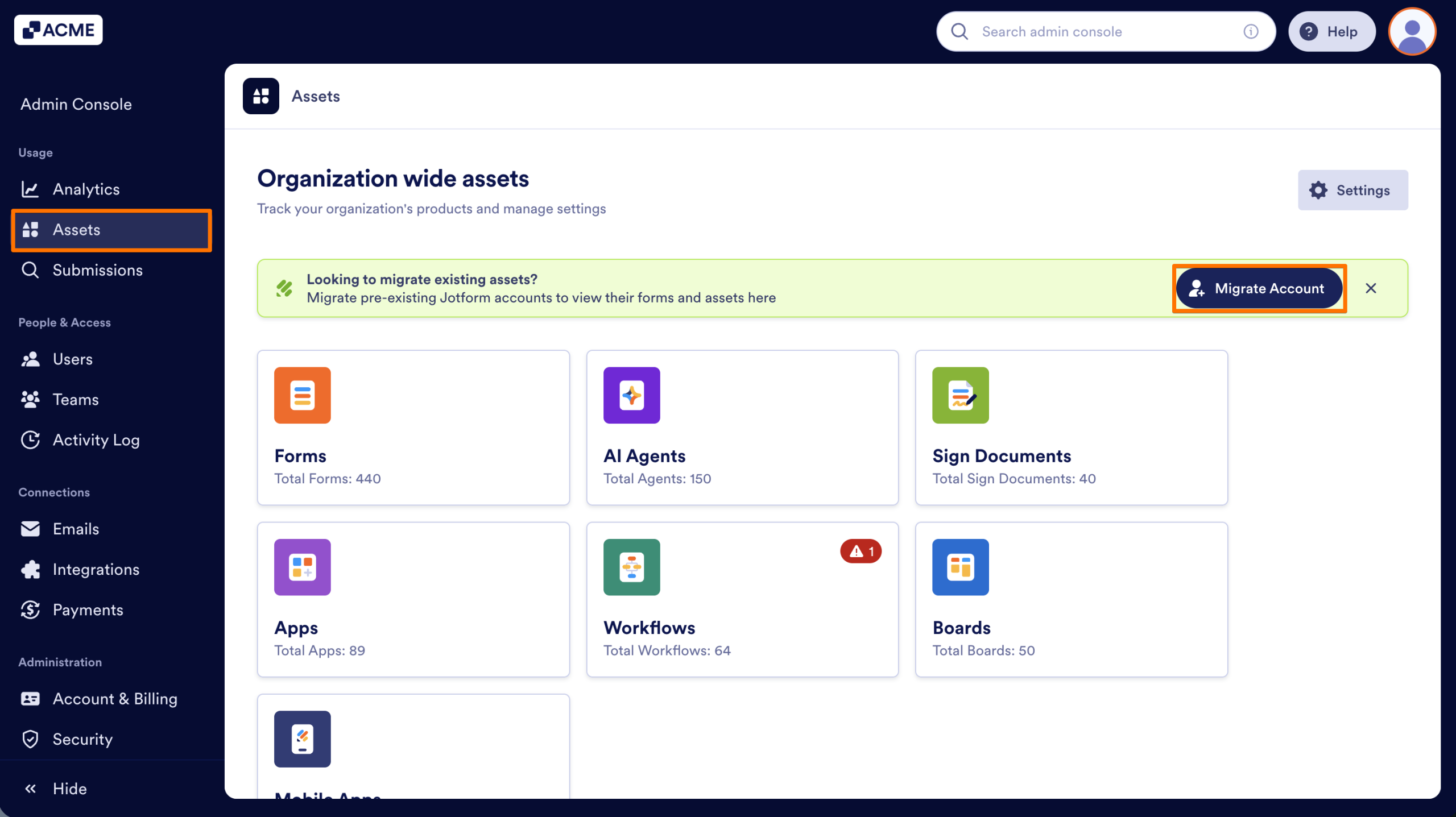Open the Workflows icon tile
Screen dimensions: 1456x817
(632, 567)
